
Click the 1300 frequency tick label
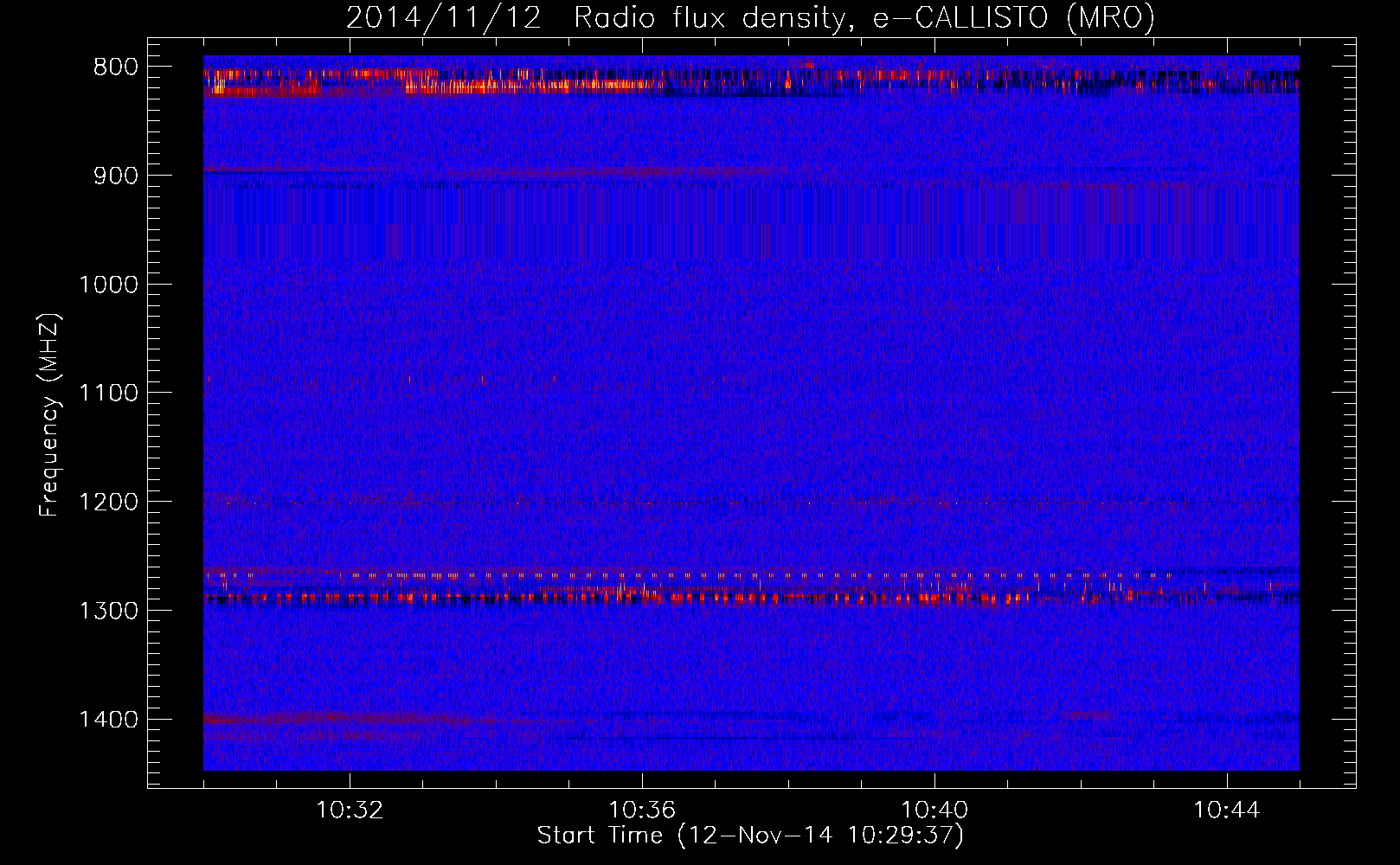click(109, 611)
